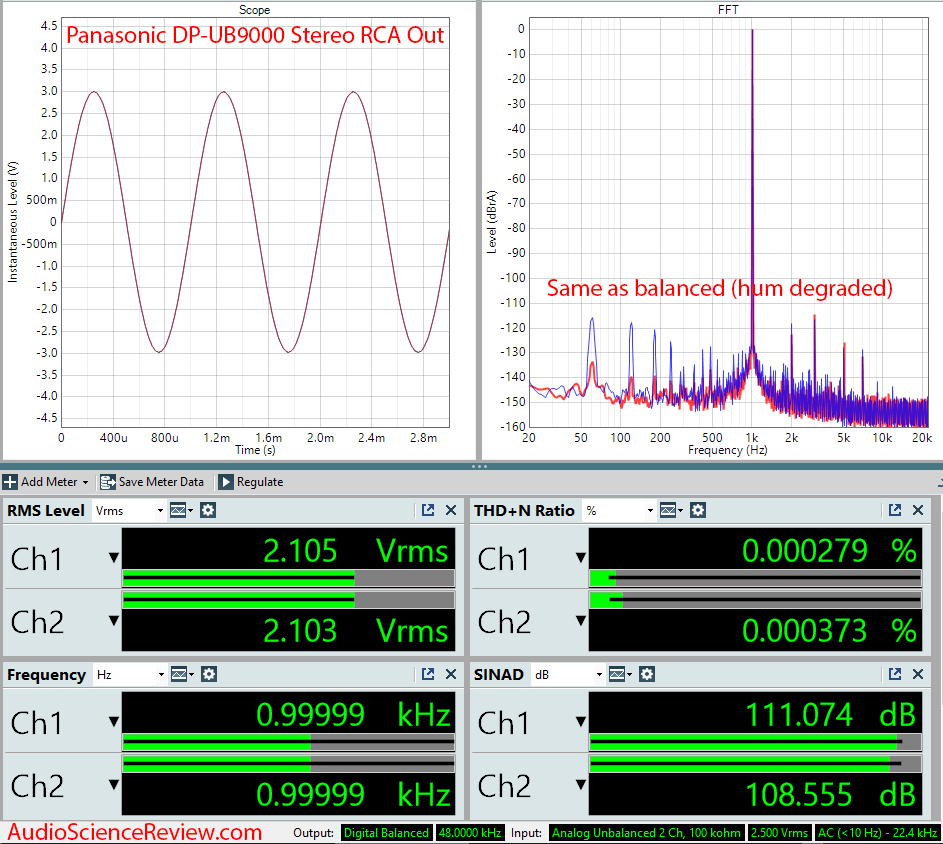The image size is (943, 844).
Task: Open SINAD unit dropdown (dB)
Action: coord(568,674)
